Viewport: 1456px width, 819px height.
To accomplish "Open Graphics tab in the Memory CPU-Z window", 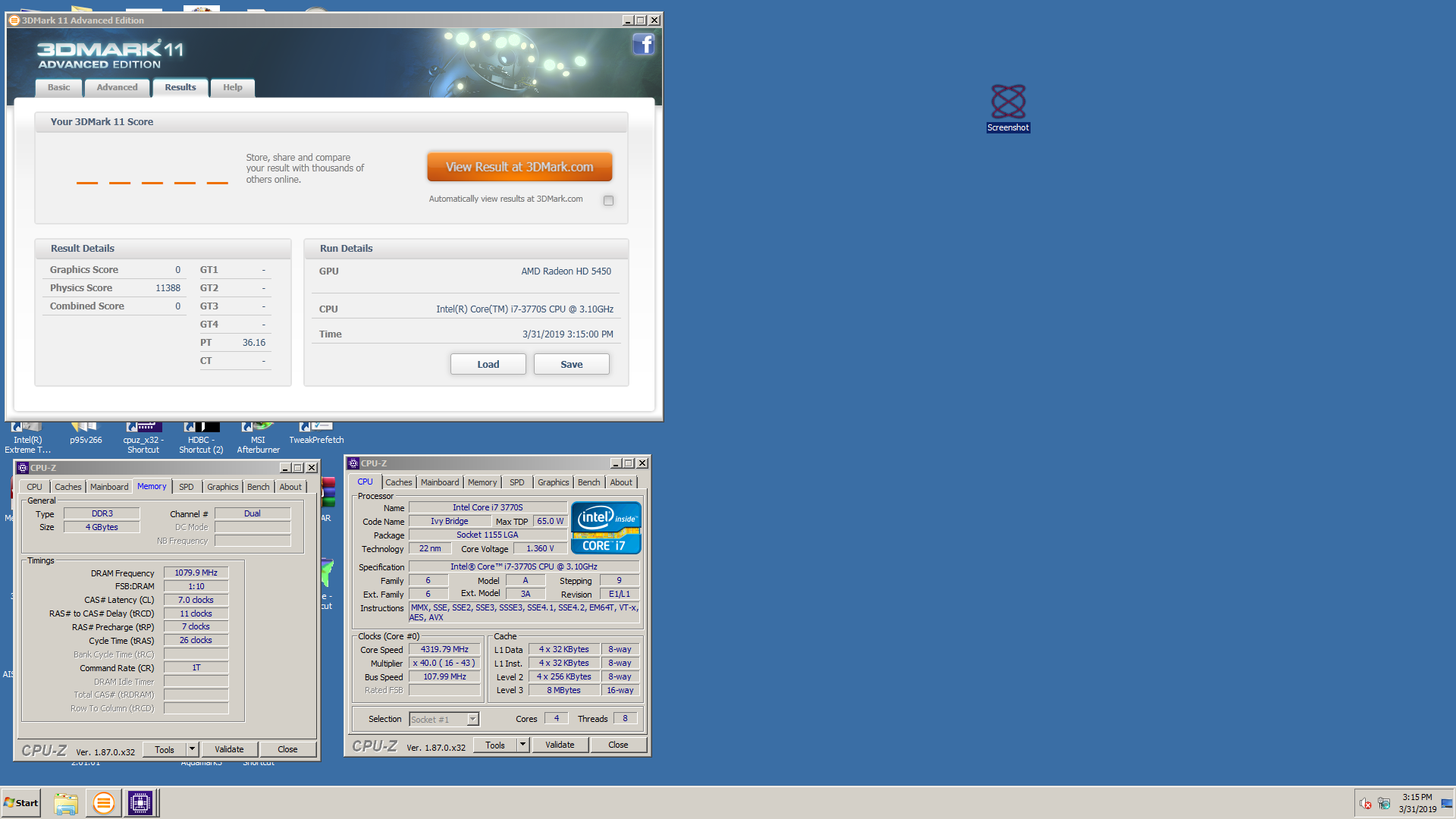I will tap(223, 487).
